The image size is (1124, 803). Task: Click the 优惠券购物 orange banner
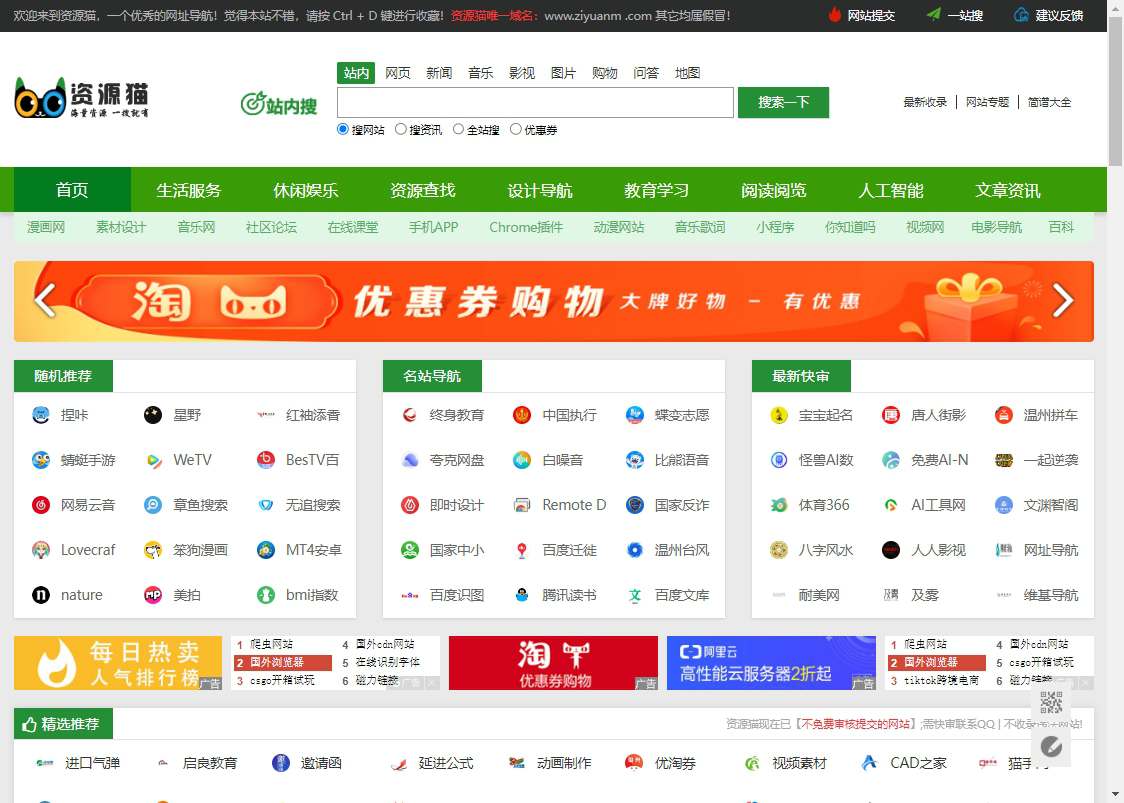click(x=553, y=301)
